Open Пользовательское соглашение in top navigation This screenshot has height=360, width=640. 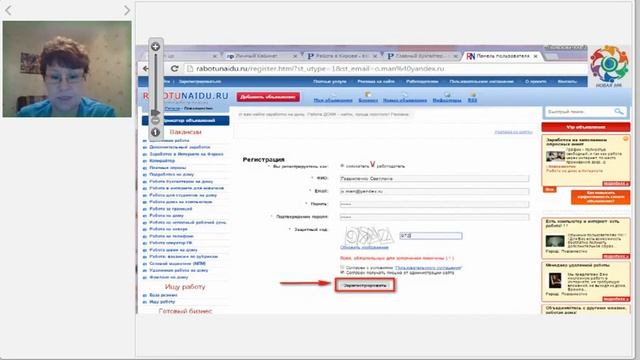click(482, 82)
